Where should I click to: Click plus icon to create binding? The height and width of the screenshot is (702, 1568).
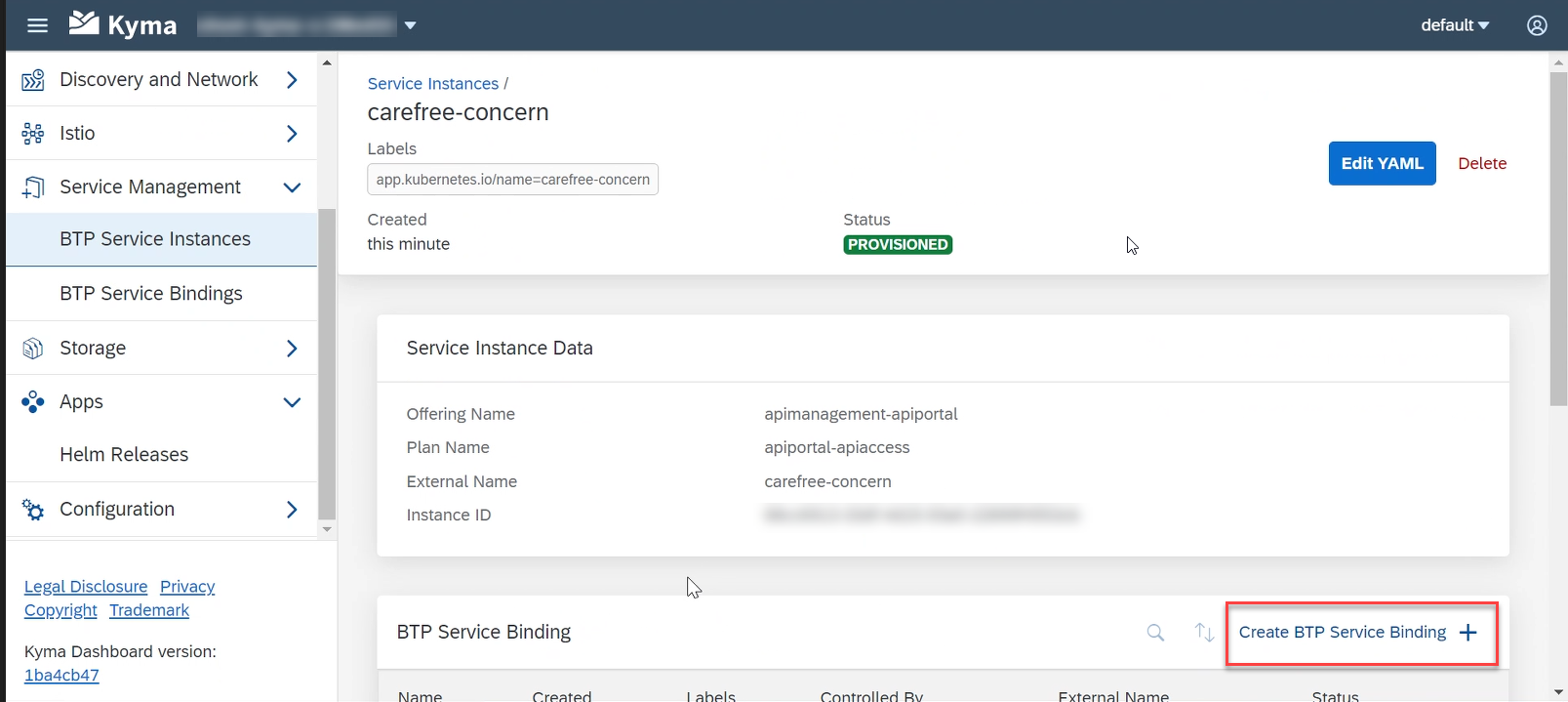click(1467, 633)
